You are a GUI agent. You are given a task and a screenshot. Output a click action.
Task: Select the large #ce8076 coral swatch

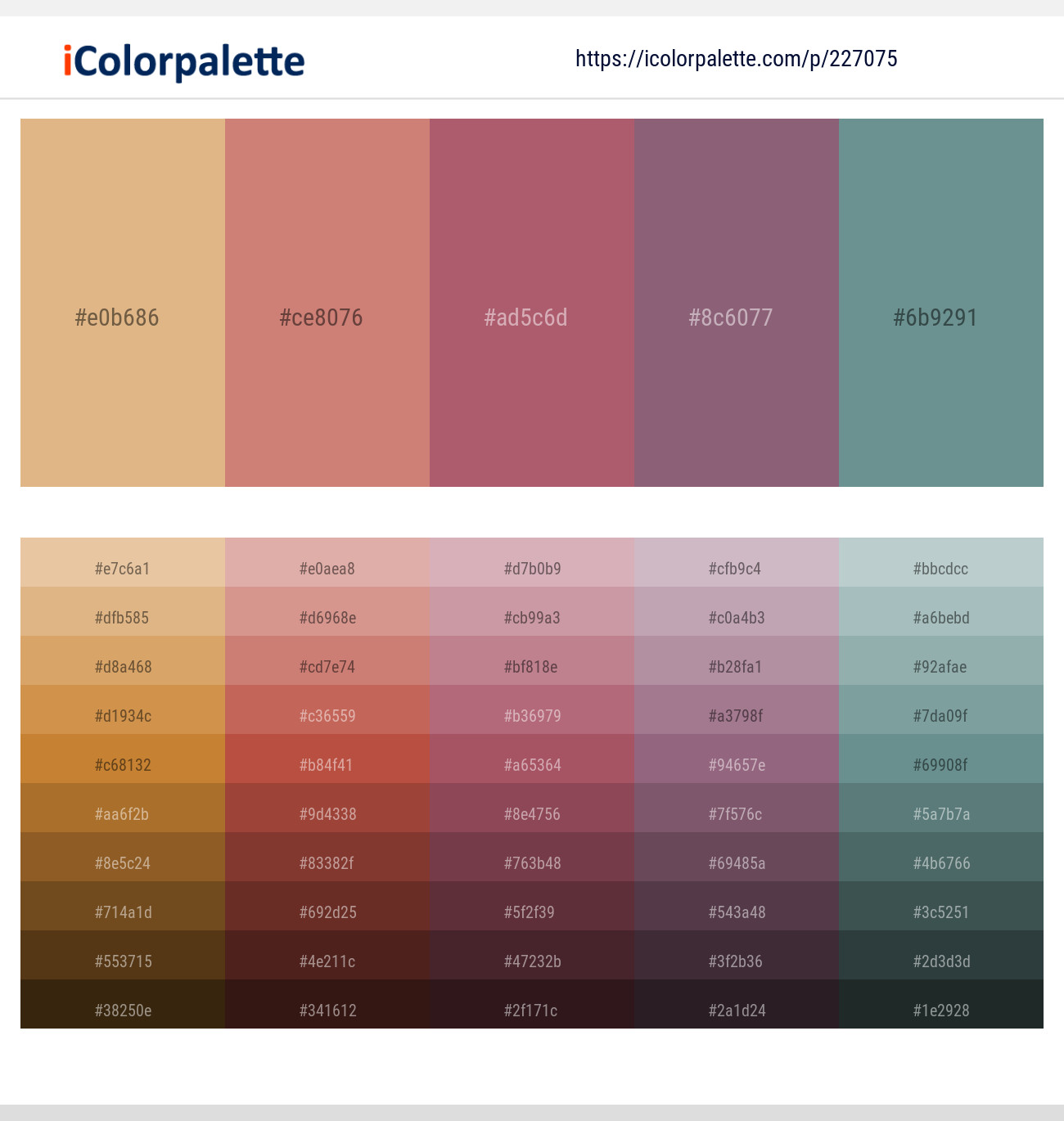327,303
